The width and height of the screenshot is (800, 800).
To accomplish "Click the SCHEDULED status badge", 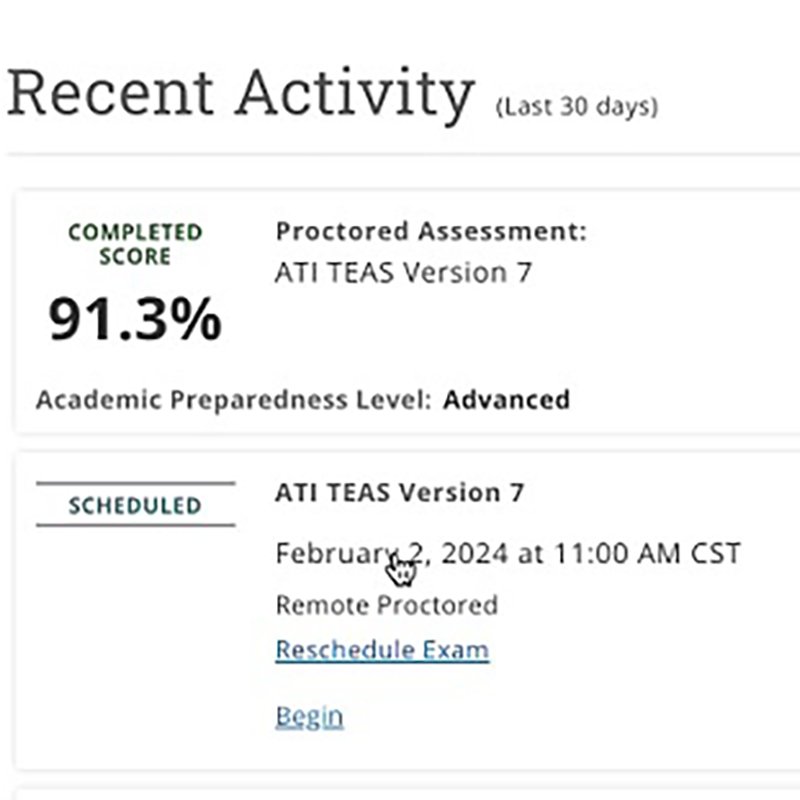I will click(x=135, y=505).
